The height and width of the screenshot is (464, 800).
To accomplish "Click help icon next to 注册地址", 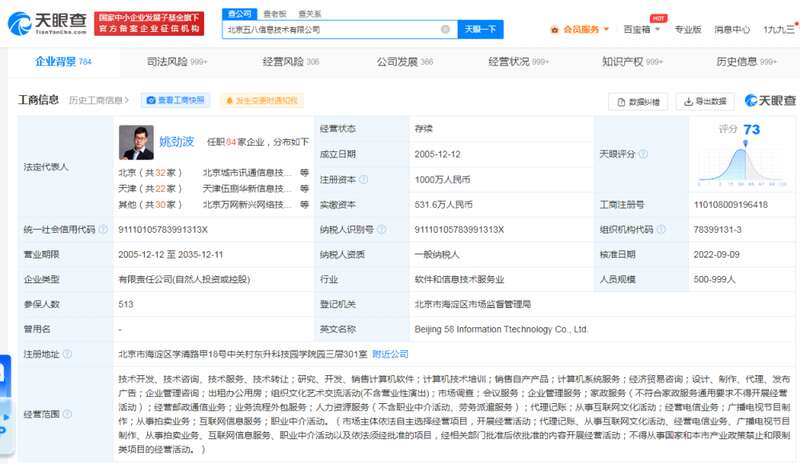I will (x=67, y=354).
